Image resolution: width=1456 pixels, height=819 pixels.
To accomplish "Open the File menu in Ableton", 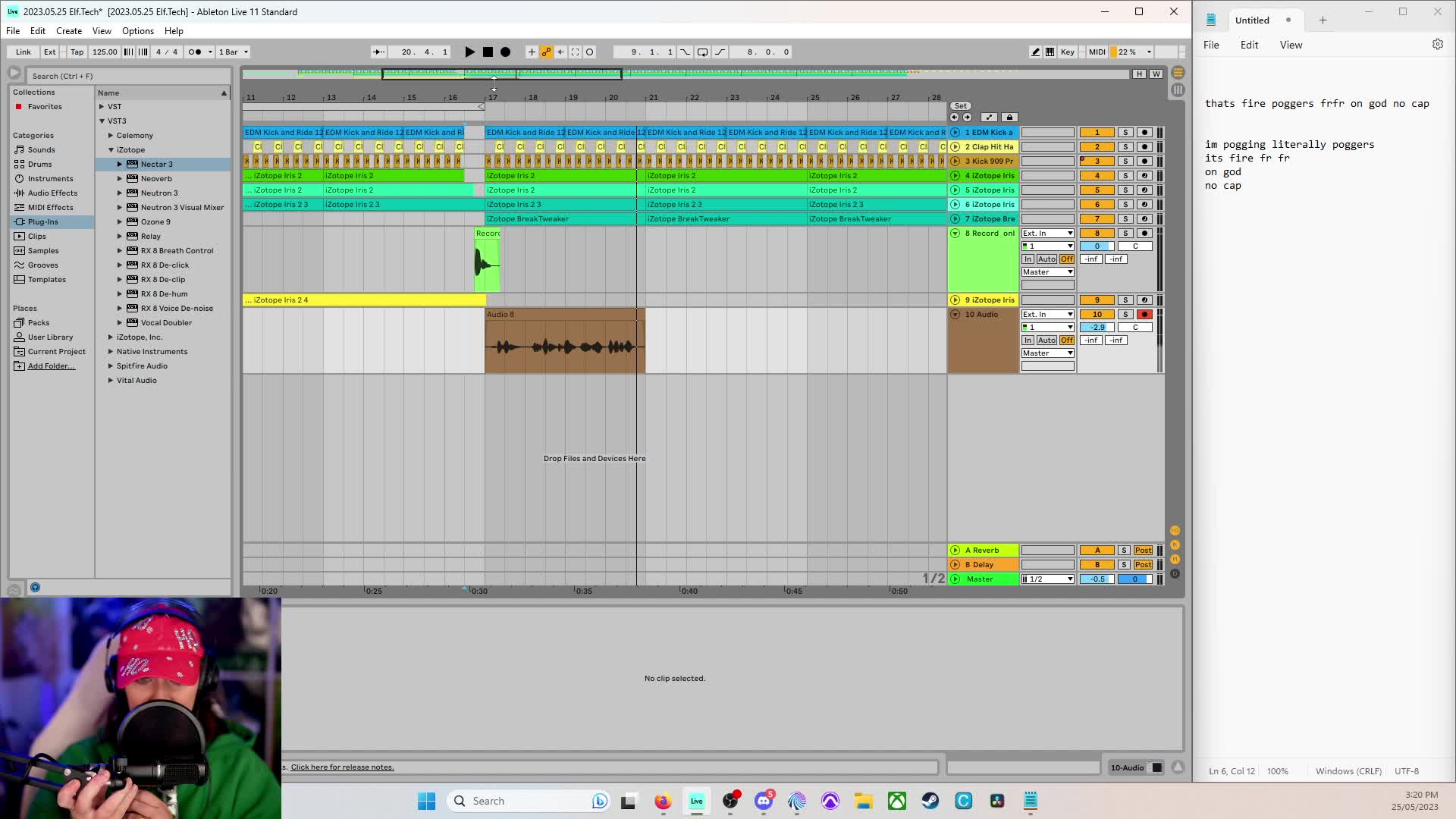I will pyautogui.click(x=13, y=31).
